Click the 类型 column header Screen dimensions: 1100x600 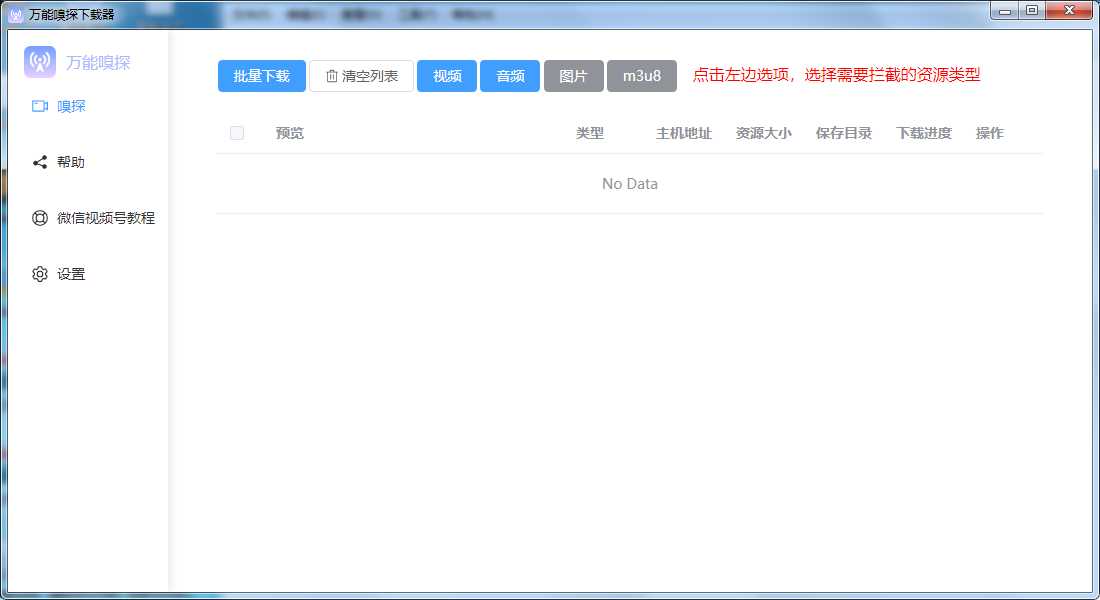(590, 133)
